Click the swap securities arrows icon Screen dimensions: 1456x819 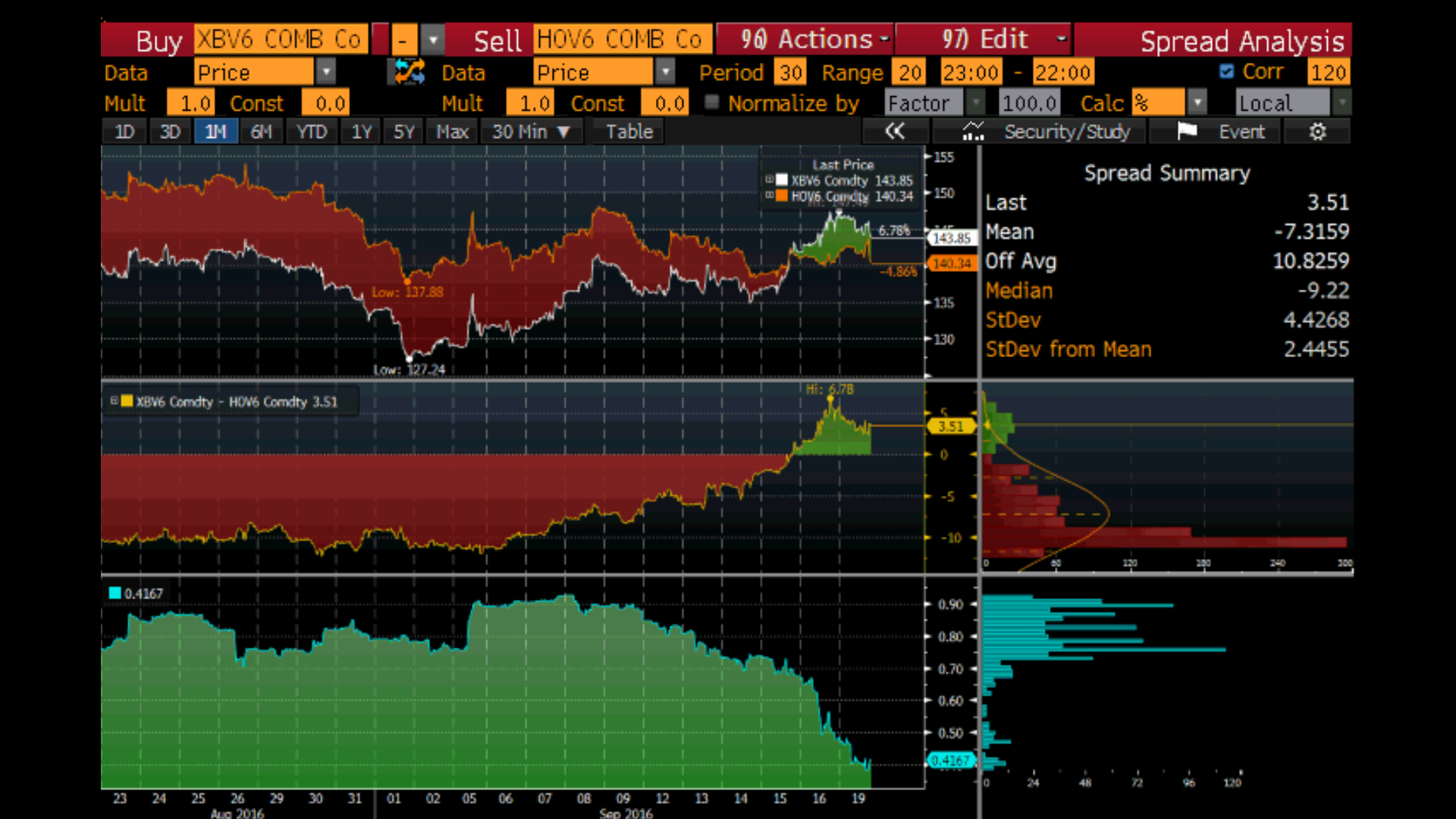pyautogui.click(x=409, y=72)
